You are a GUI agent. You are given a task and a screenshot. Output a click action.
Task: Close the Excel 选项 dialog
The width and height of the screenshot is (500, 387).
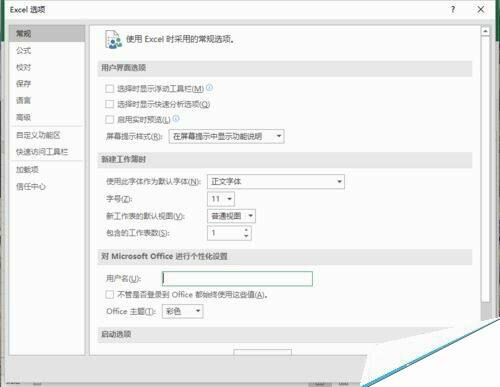481,10
